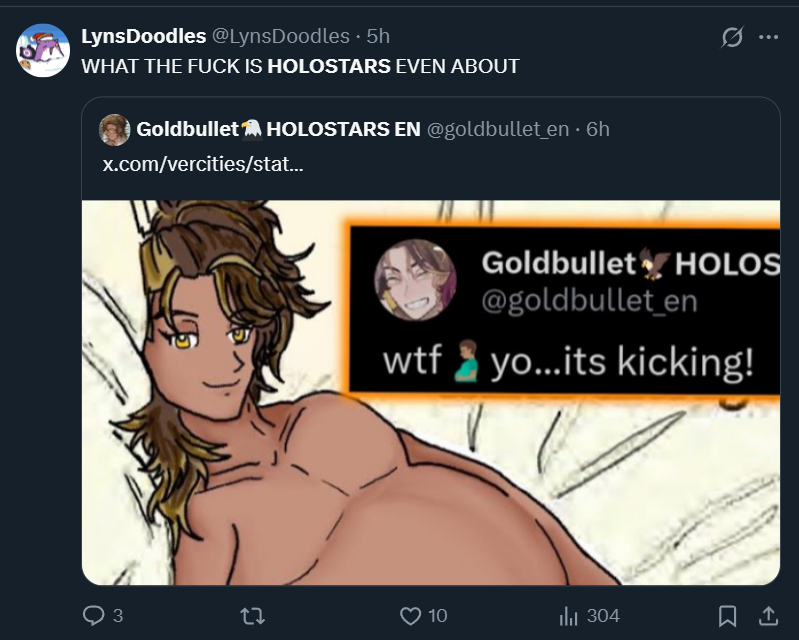This screenshot has height=640, width=799.
Task: Open the three-dot more menu
Action: tap(768, 37)
